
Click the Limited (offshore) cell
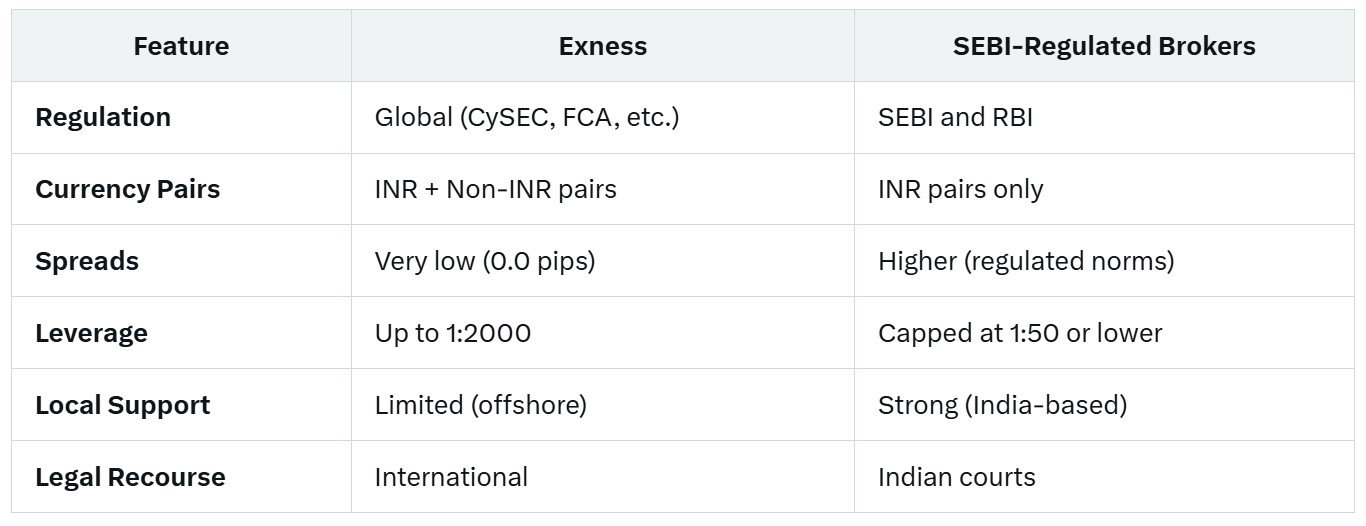[x=480, y=406]
